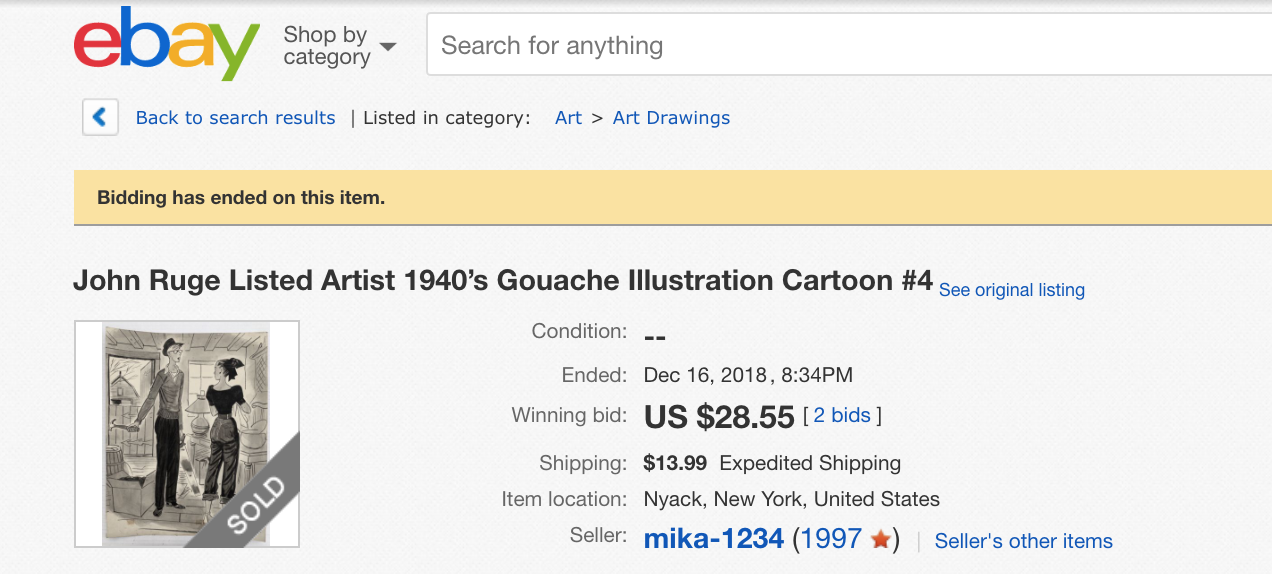Click the US $28.55 winning bid
The image size is (1272, 574).
[x=719, y=416]
